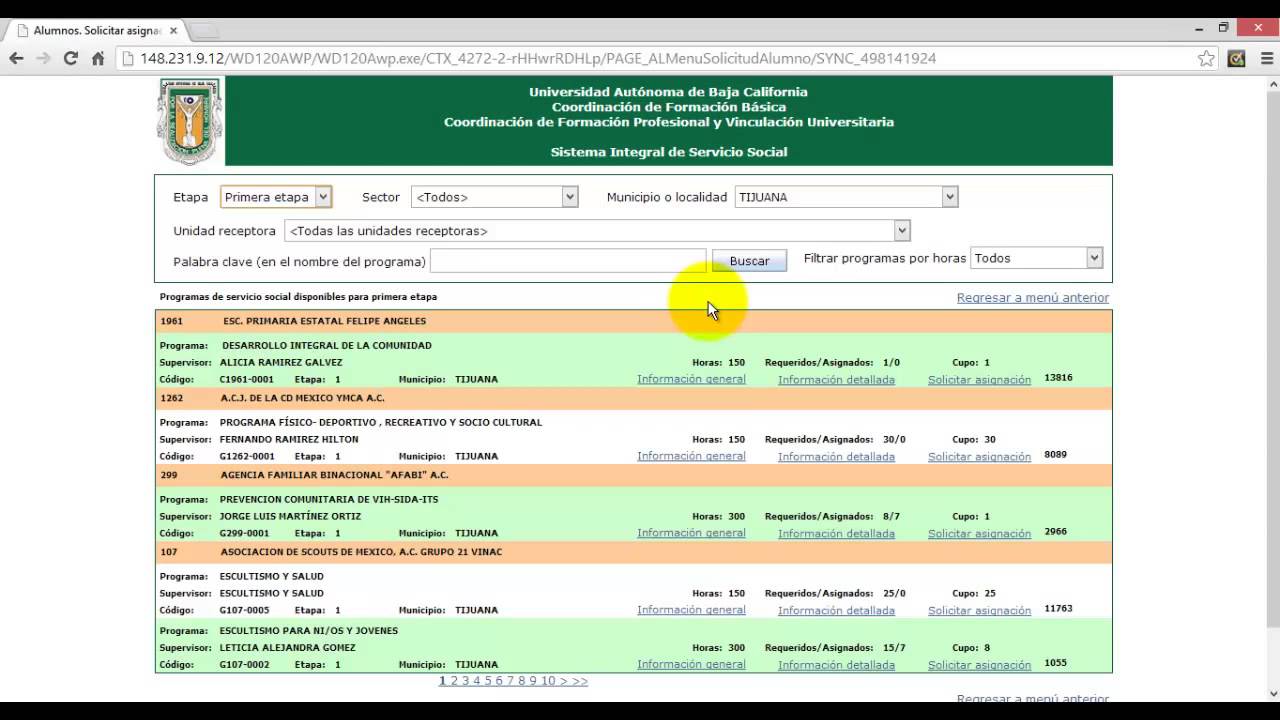The width and height of the screenshot is (1280, 720).
Task: Click the scrollbar up arrow
Action: point(1272,84)
